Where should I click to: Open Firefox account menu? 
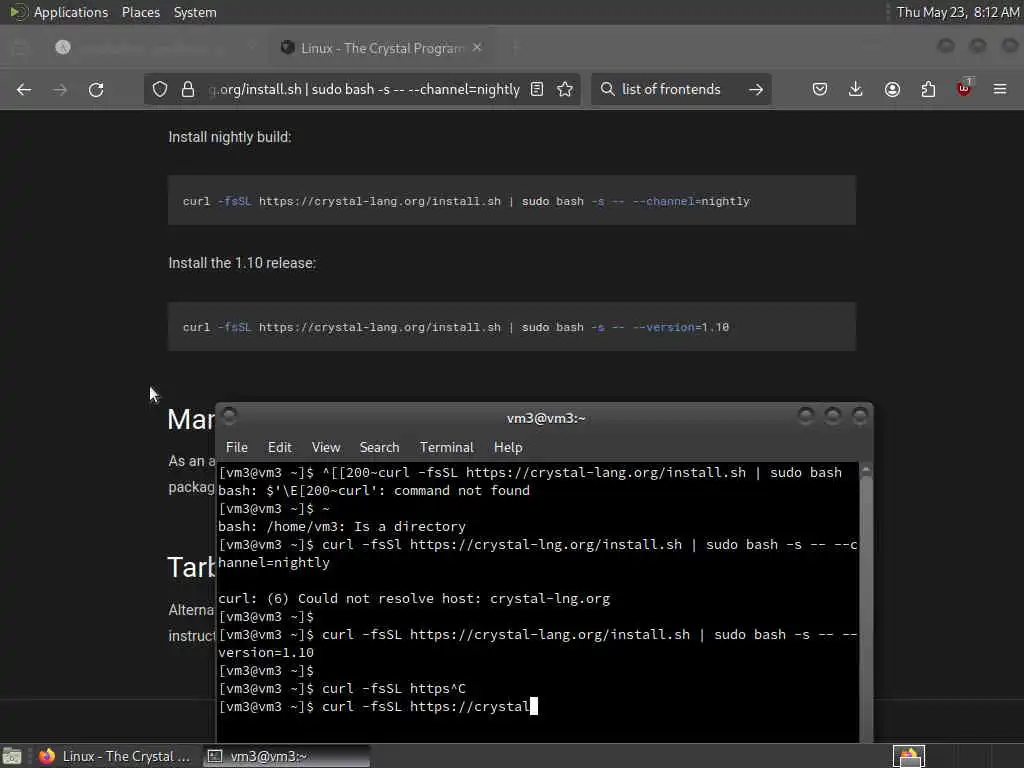892,89
